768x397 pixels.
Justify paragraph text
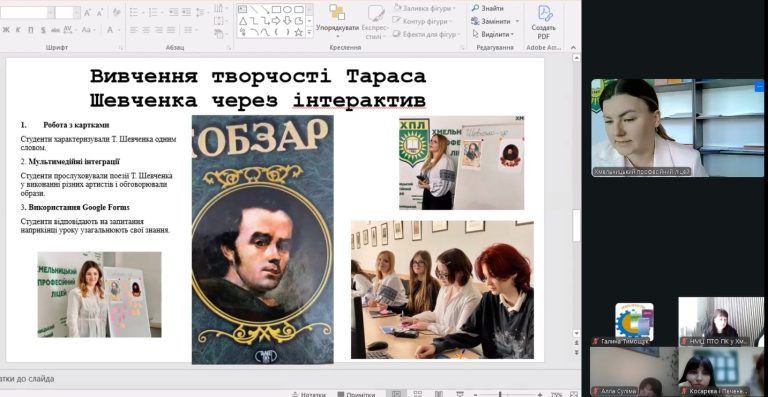[x=171, y=30]
